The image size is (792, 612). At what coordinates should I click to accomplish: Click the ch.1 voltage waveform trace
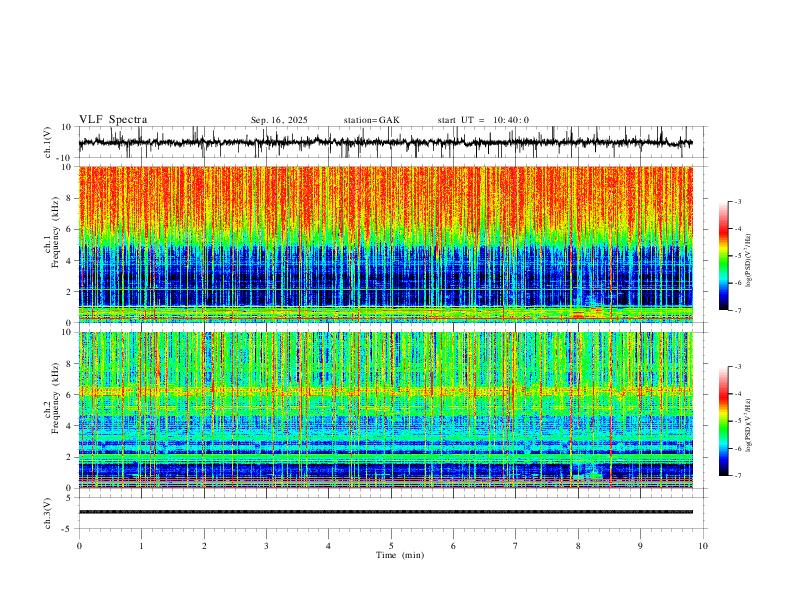pyautogui.click(x=385, y=142)
